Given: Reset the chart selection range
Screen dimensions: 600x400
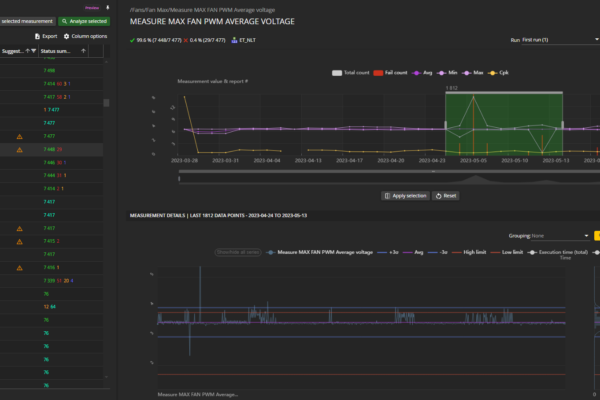Looking at the screenshot, I should click(x=446, y=196).
